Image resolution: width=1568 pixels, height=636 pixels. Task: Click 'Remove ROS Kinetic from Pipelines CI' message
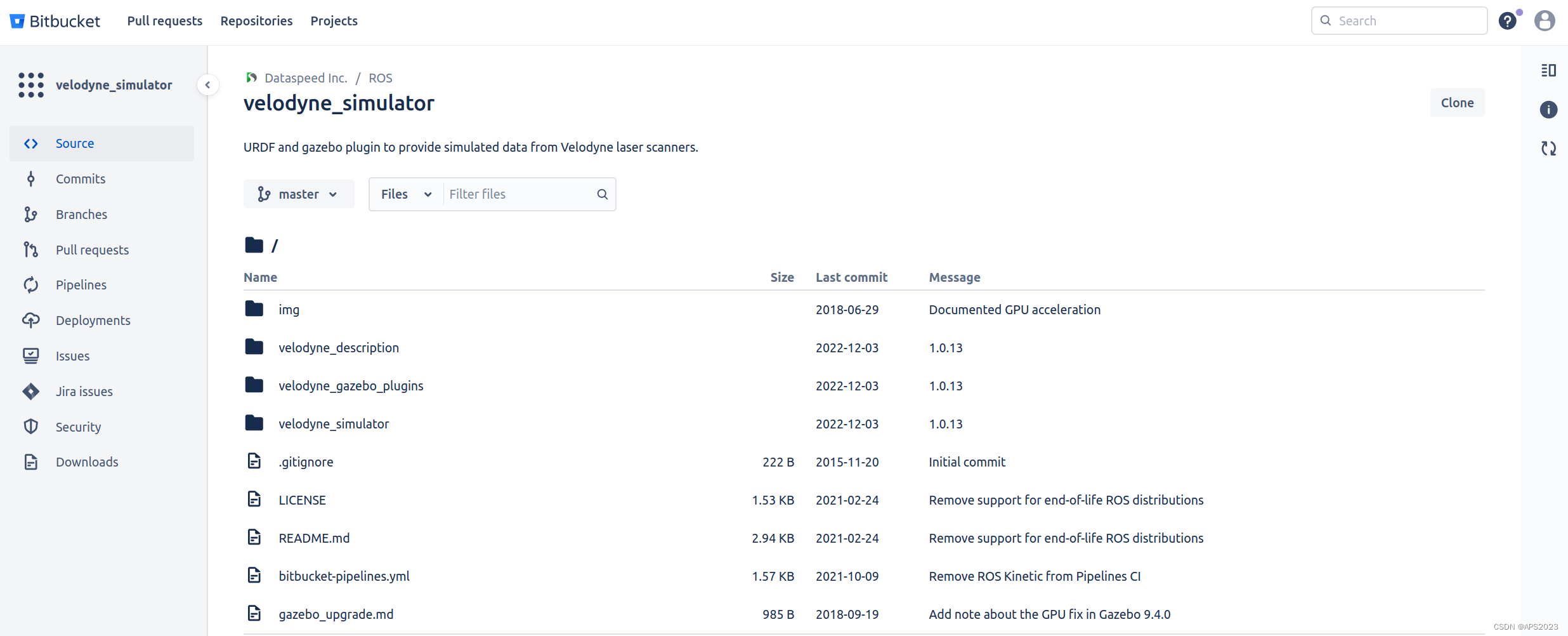click(x=1035, y=576)
